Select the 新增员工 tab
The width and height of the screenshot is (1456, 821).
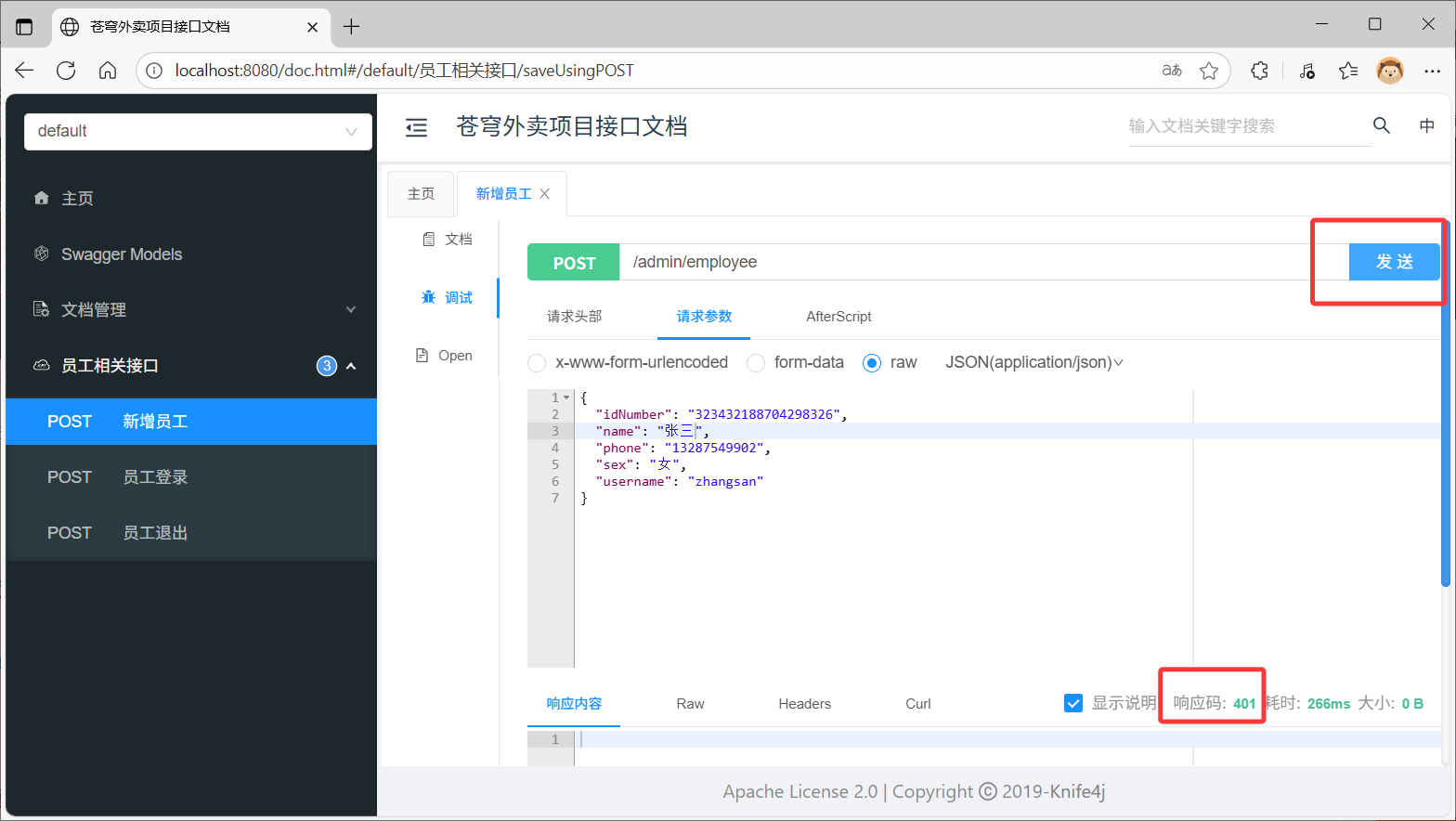coord(504,193)
